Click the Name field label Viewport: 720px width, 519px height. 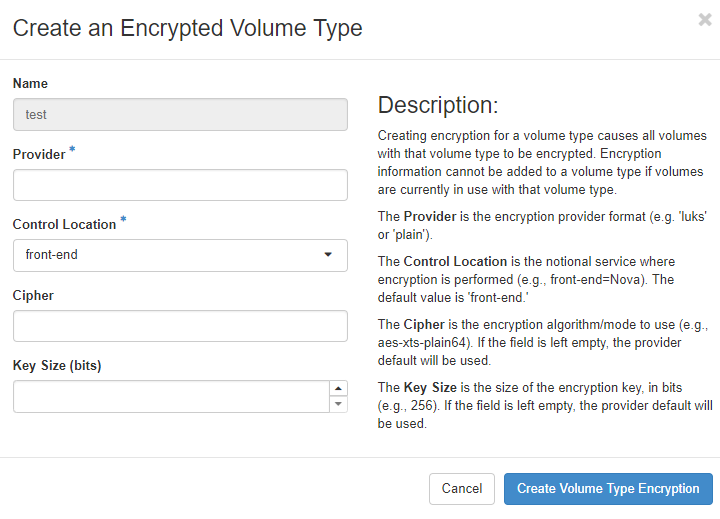coord(30,84)
